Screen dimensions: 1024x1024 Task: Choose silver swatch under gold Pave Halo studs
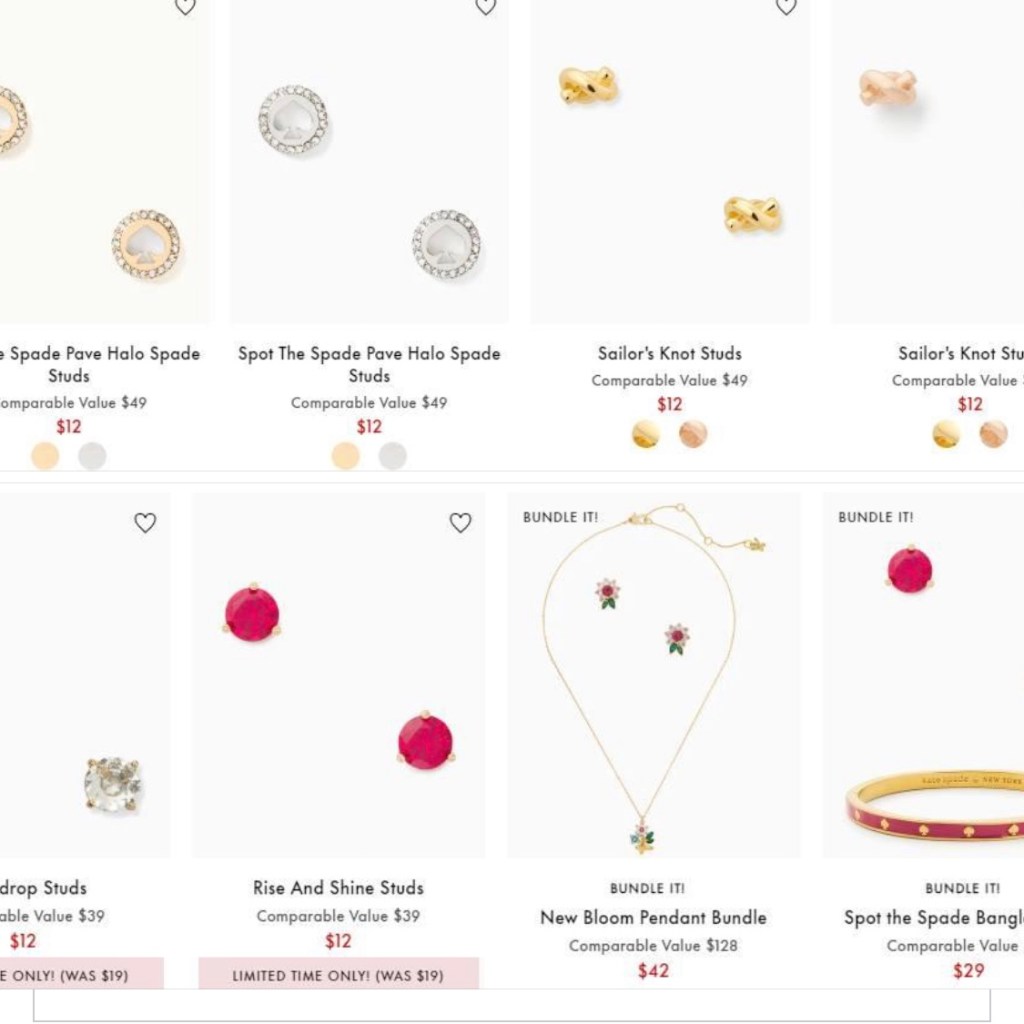[92, 456]
